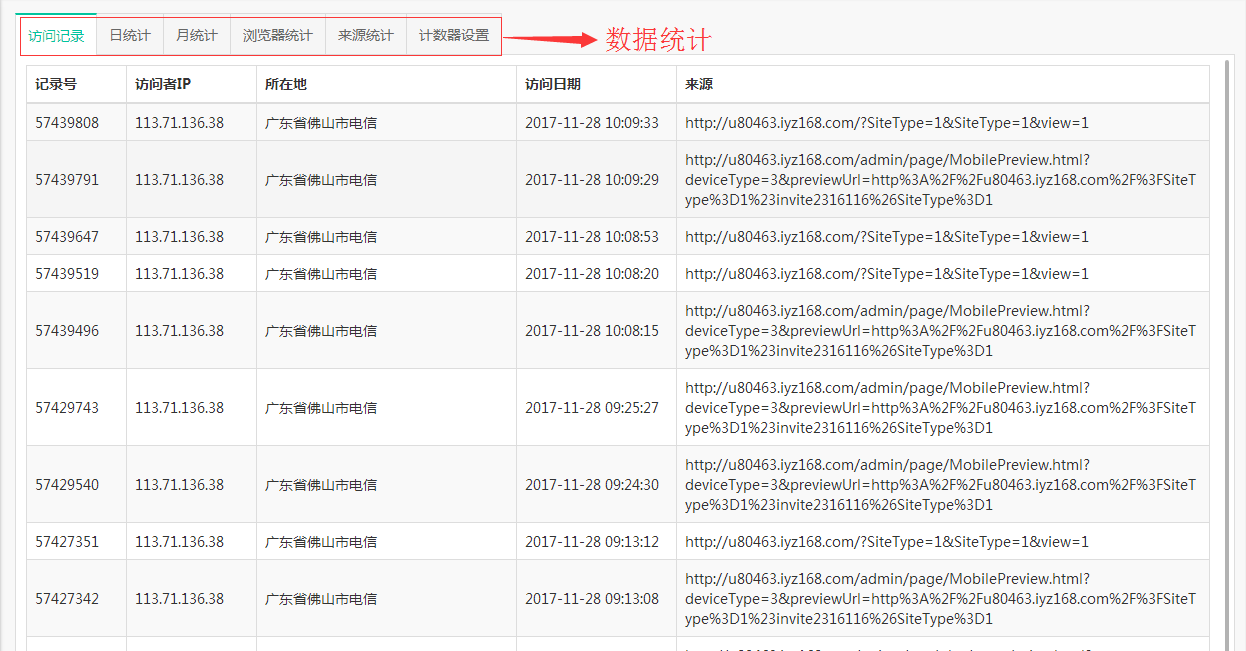The image size is (1246, 651).
Task: Select record number 57439791
Action: coord(67,180)
